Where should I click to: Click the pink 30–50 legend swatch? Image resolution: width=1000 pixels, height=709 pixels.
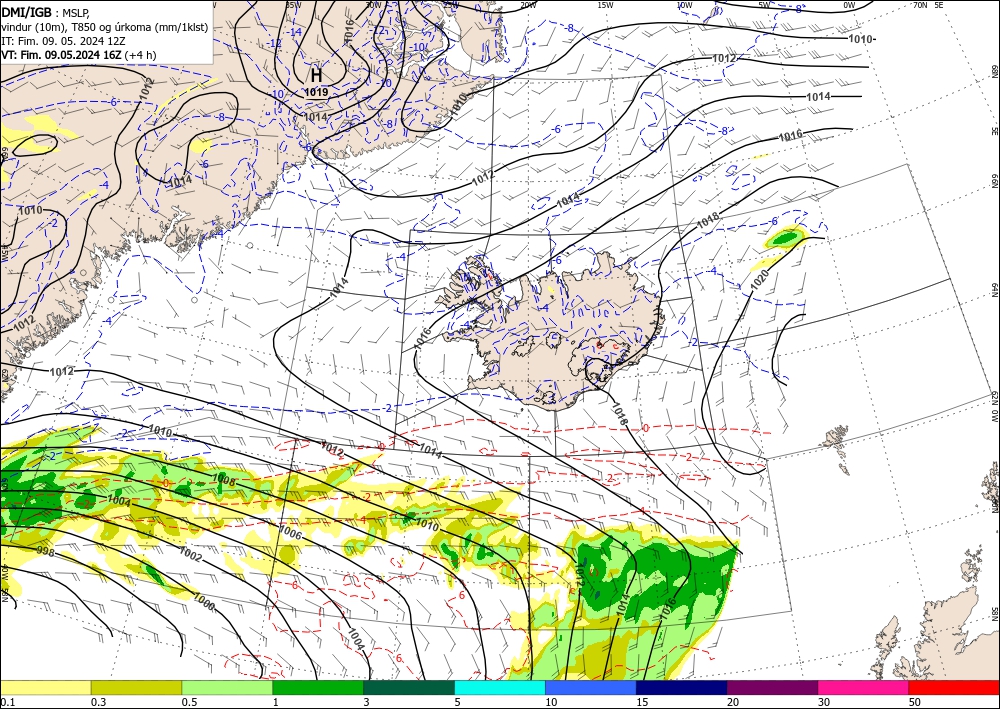tap(864, 687)
